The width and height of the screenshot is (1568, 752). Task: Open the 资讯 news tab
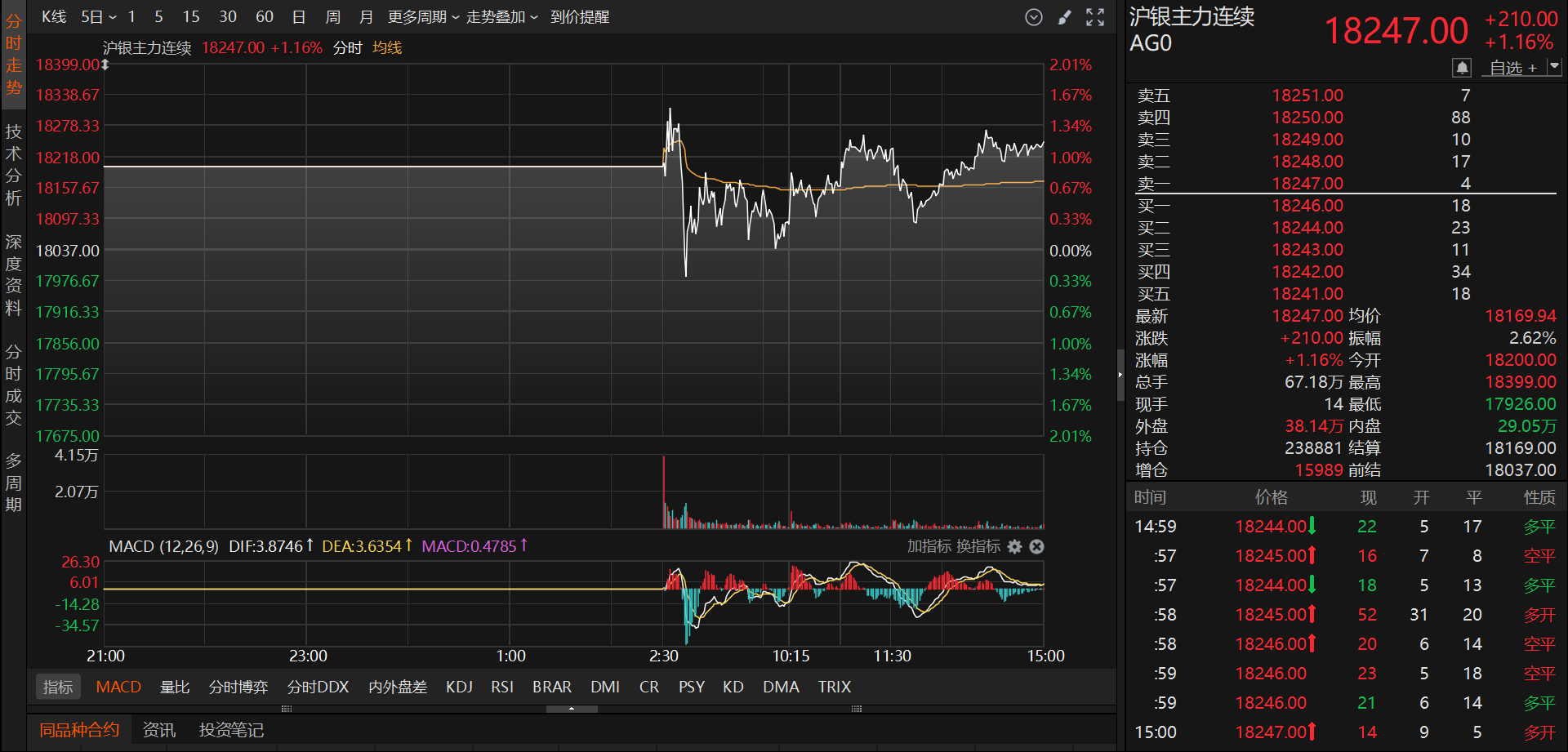tap(158, 730)
